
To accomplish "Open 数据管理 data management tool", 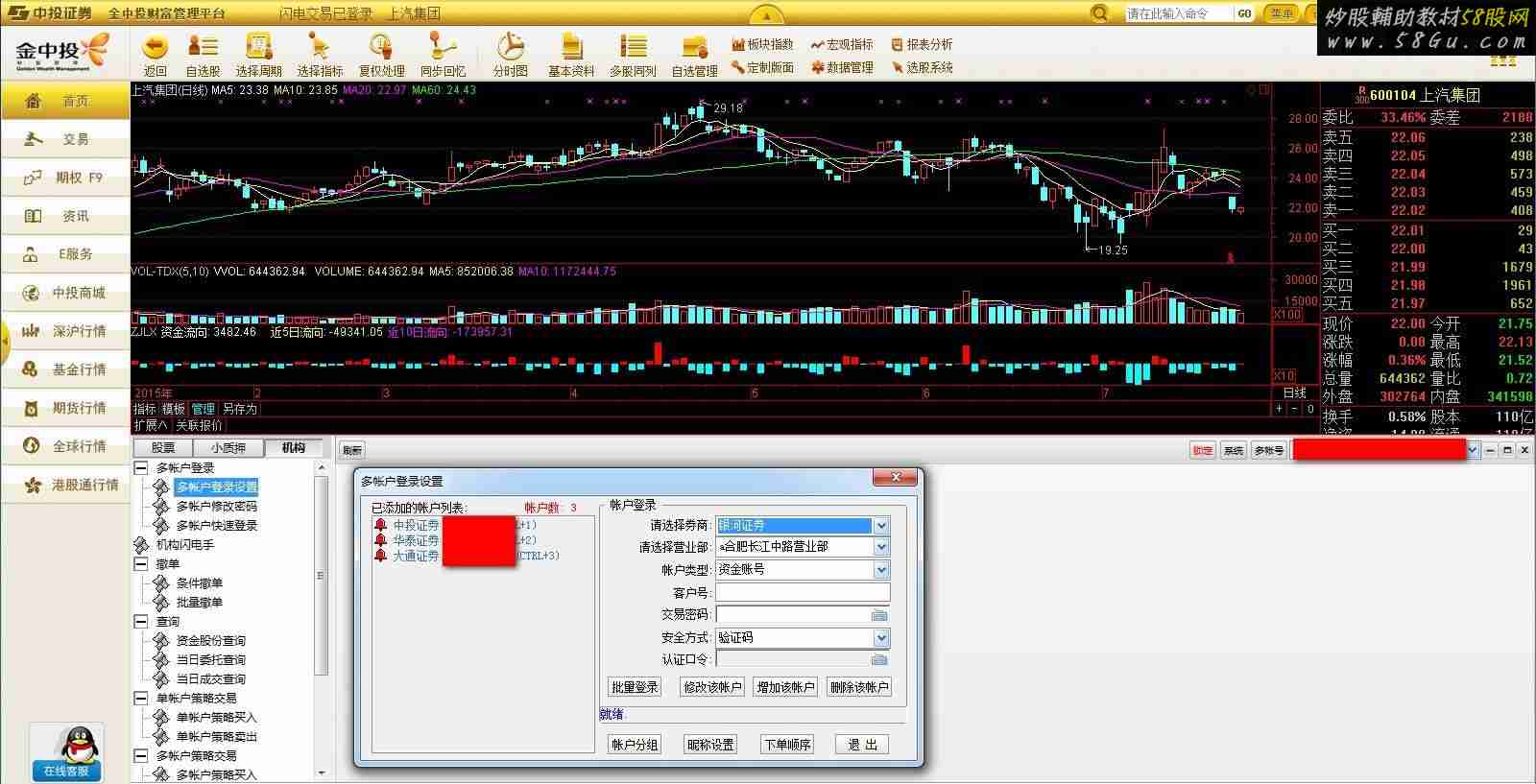I will click(x=842, y=67).
